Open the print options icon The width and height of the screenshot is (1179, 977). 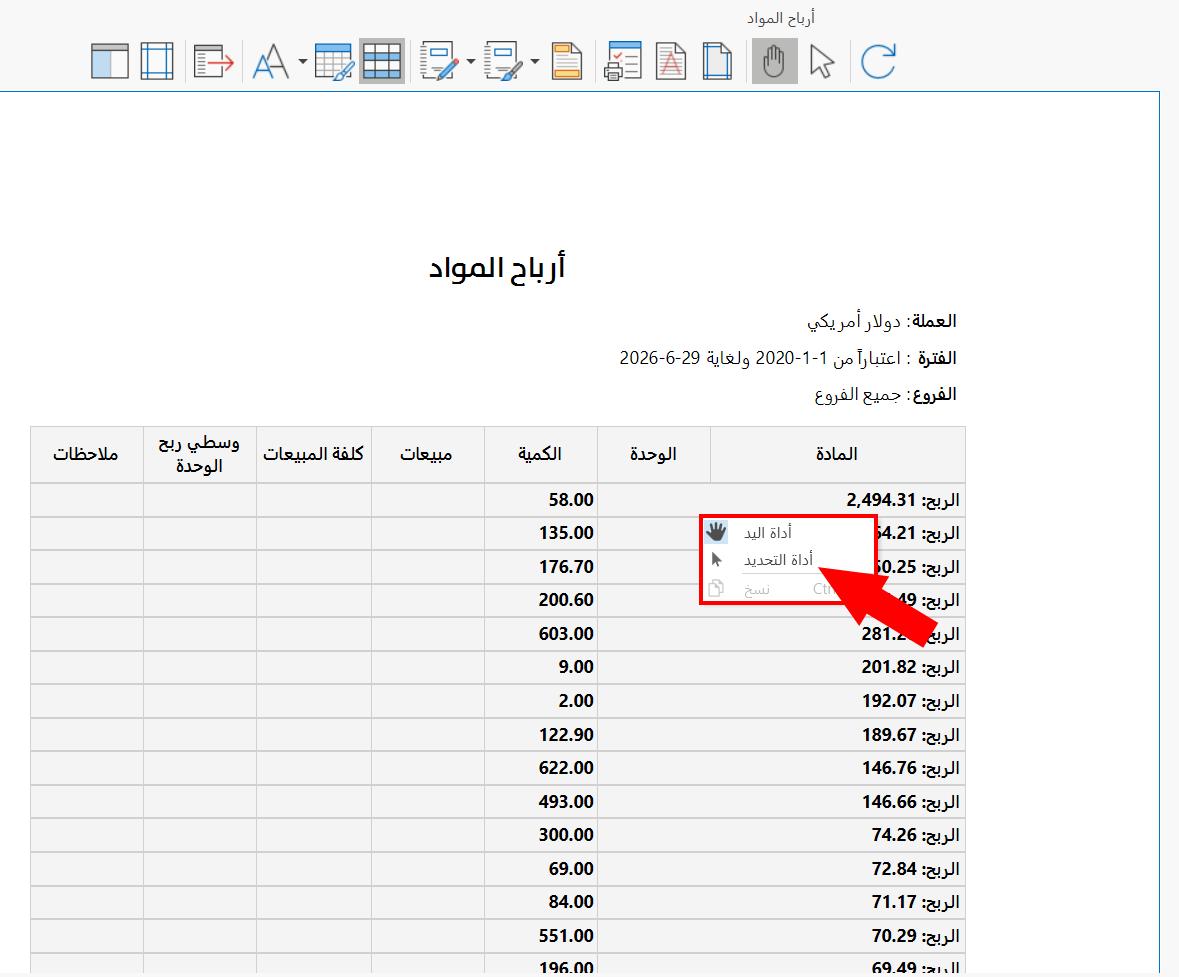click(623, 61)
